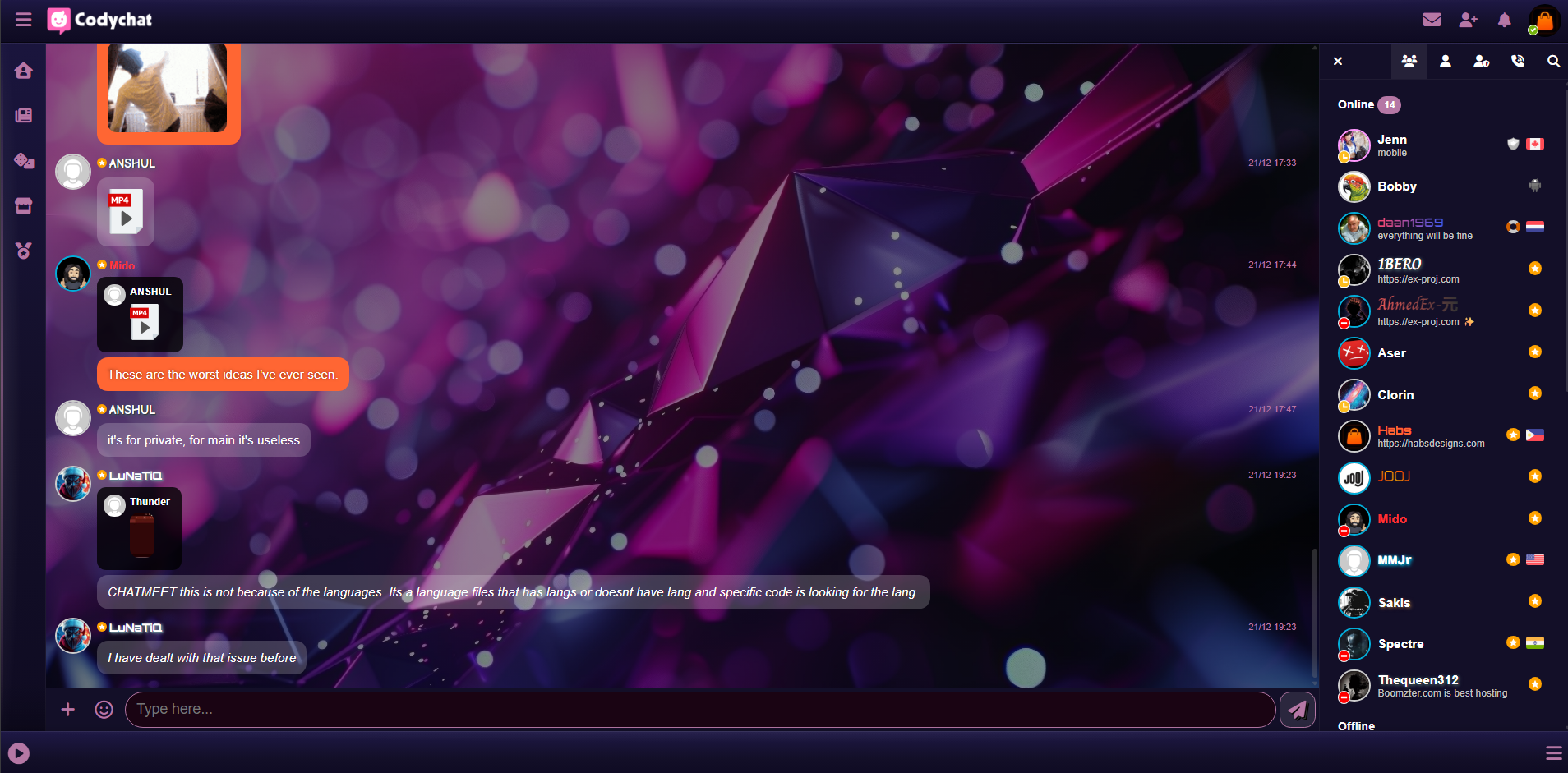Expand the bottom right menu bars

tap(1553, 752)
